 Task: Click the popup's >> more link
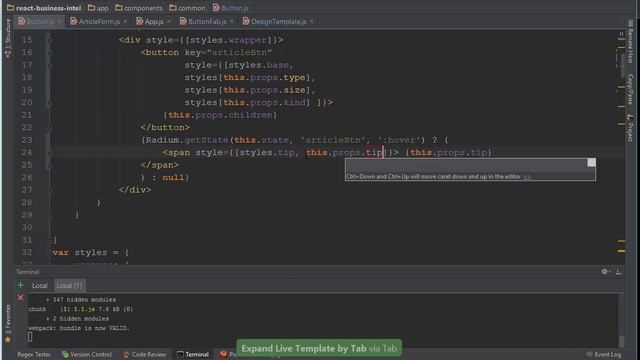(527, 177)
